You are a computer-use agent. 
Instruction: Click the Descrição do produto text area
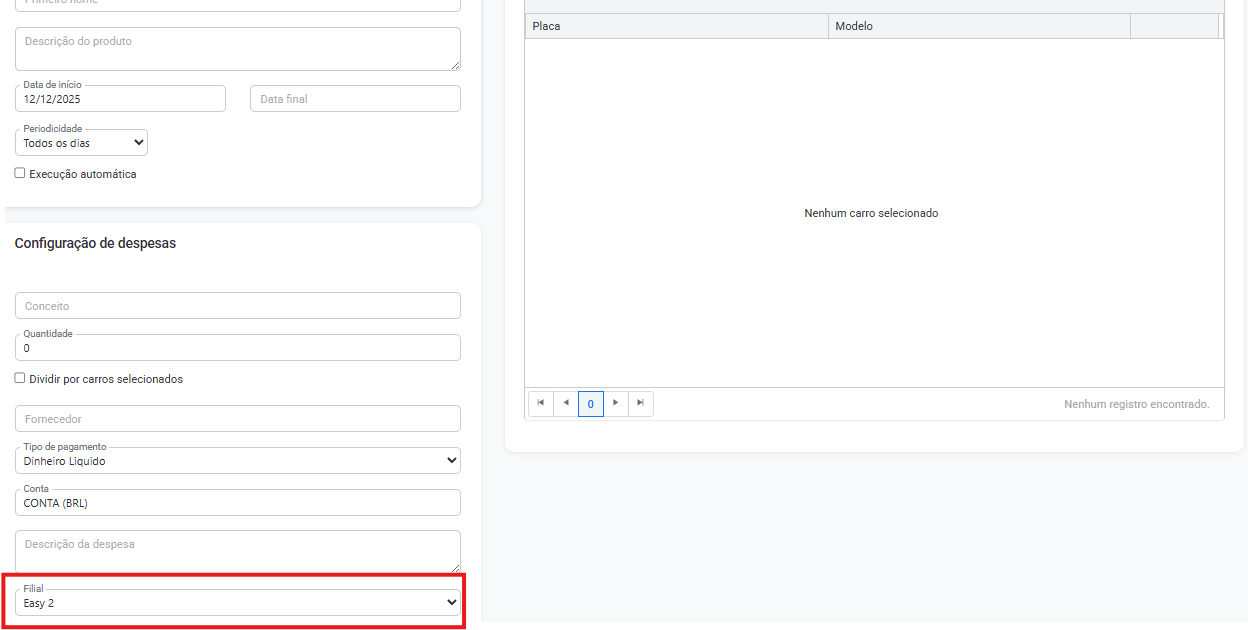[x=238, y=49]
